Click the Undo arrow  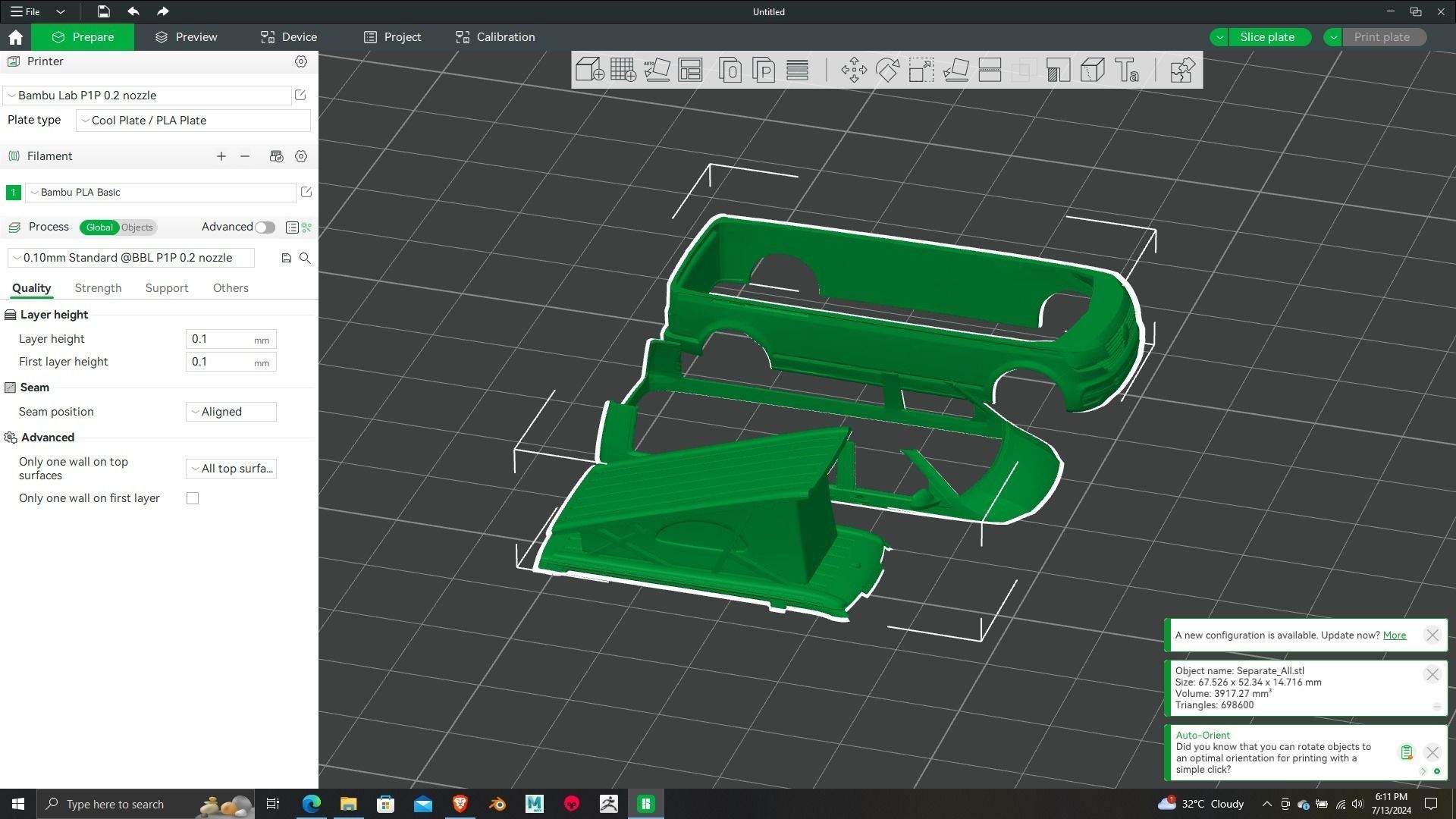tap(133, 11)
